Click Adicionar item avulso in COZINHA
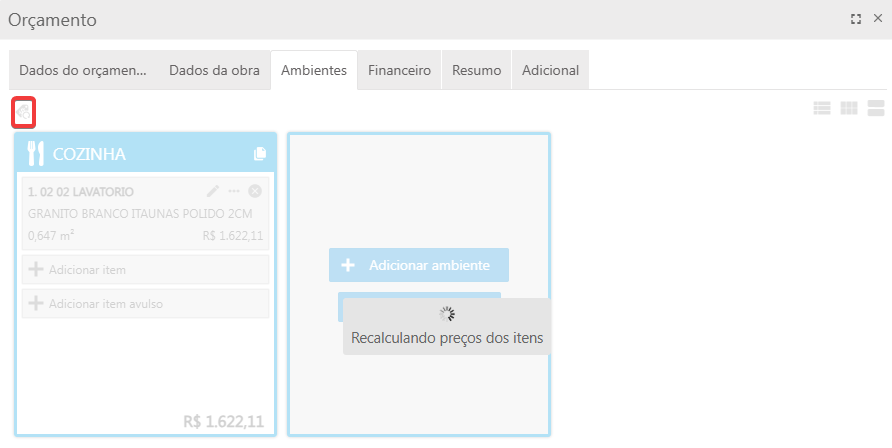The height and width of the screenshot is (448, 892). coord(145,303)
